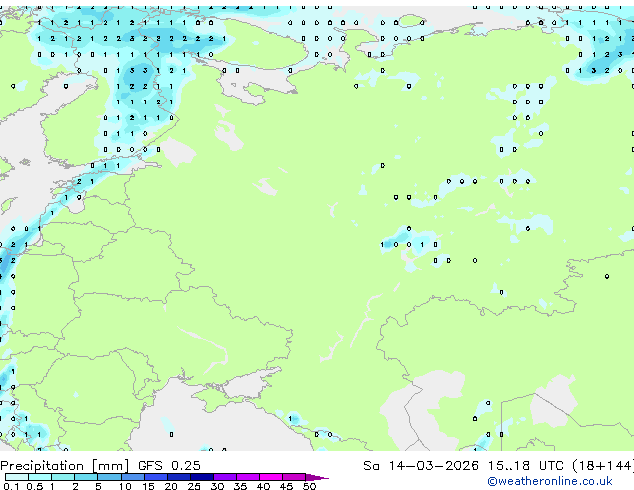634x490 pixels.
Task: Select the 1–2 mm legend color
Action: click(x=63, y=477)
